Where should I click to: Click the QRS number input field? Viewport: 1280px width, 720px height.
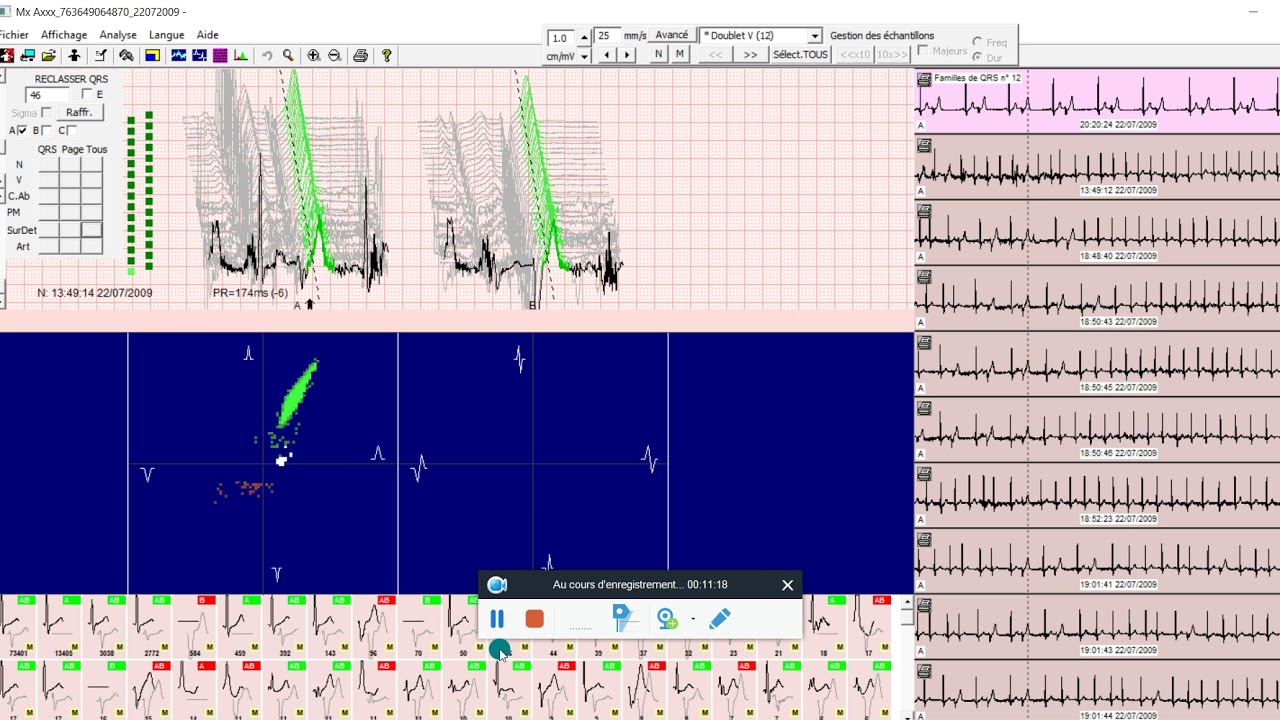coord(47,95)
